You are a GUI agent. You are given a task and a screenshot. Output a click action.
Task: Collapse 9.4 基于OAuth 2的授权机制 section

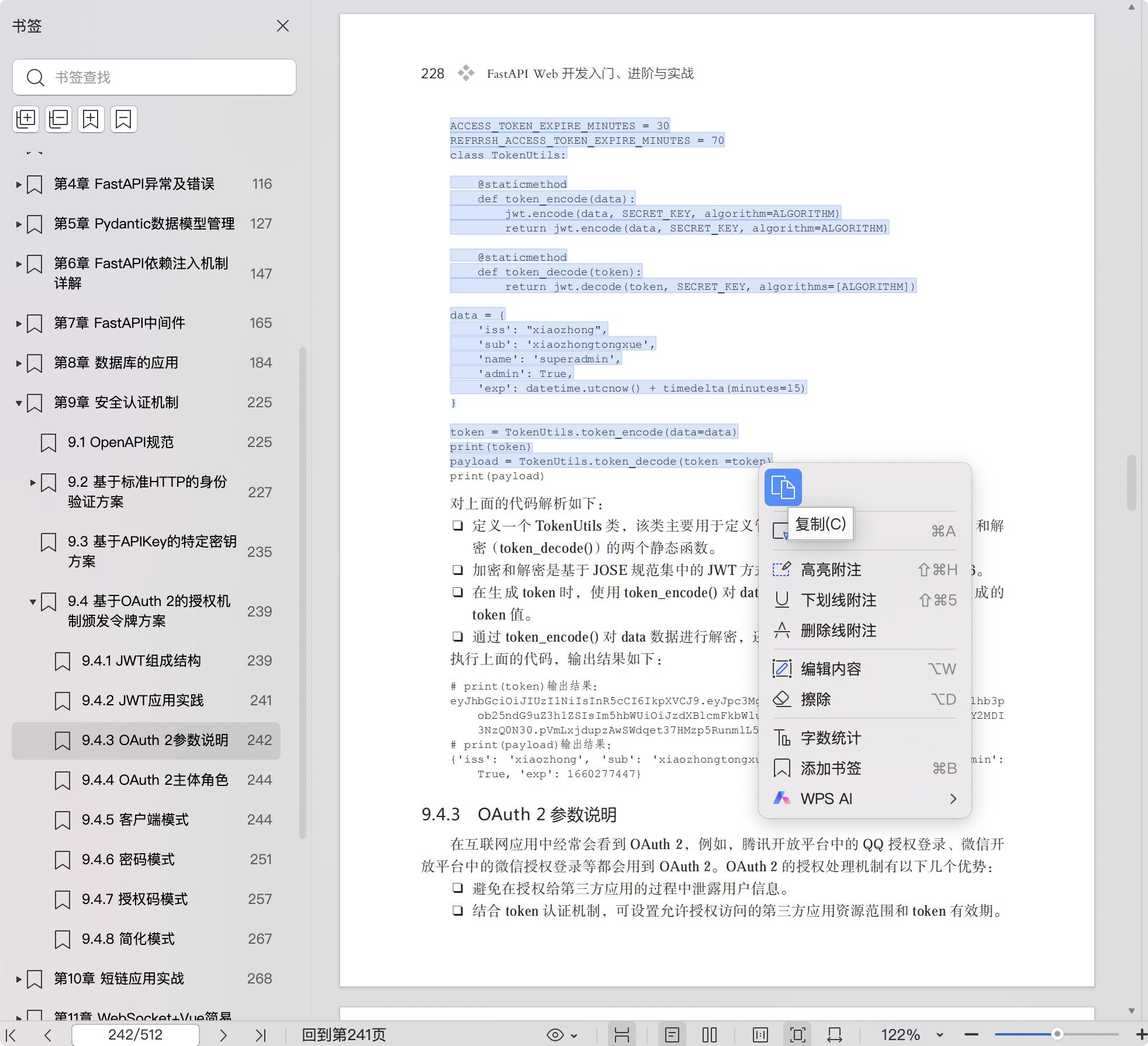(33, 602)
